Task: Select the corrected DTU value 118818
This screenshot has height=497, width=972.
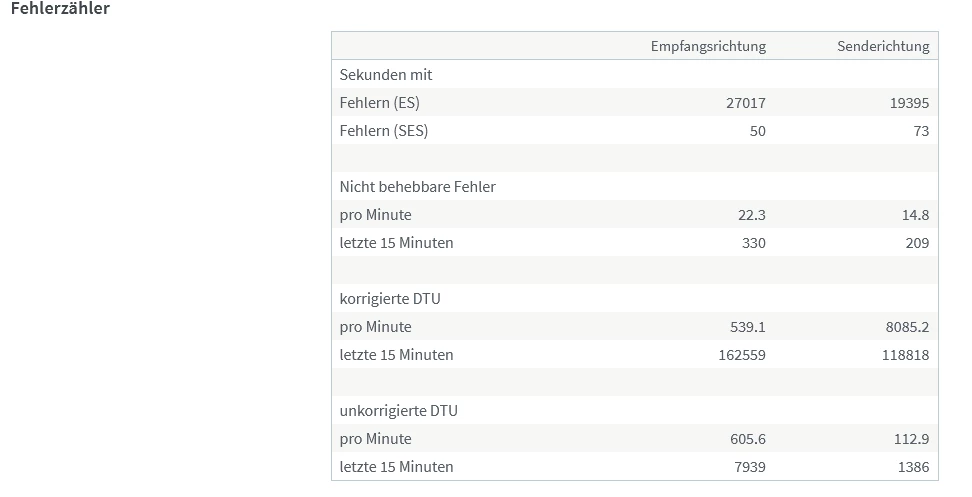Action: tap(905, 355)
